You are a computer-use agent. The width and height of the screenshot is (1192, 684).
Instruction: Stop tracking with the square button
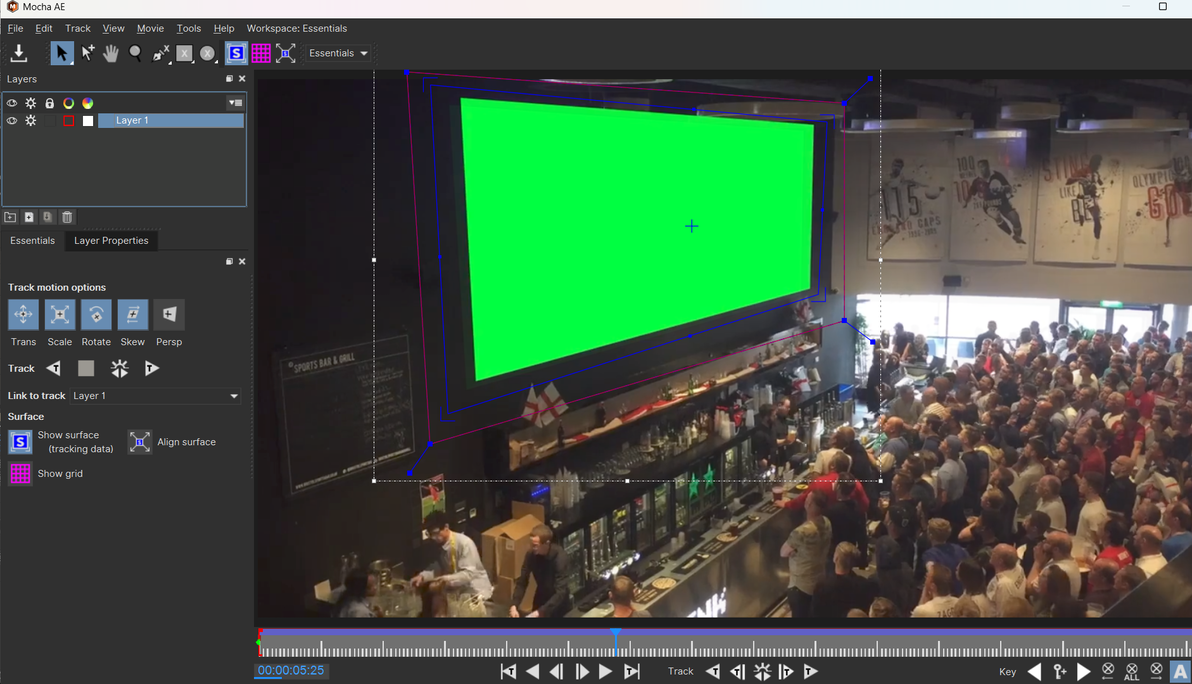[86, 369]
